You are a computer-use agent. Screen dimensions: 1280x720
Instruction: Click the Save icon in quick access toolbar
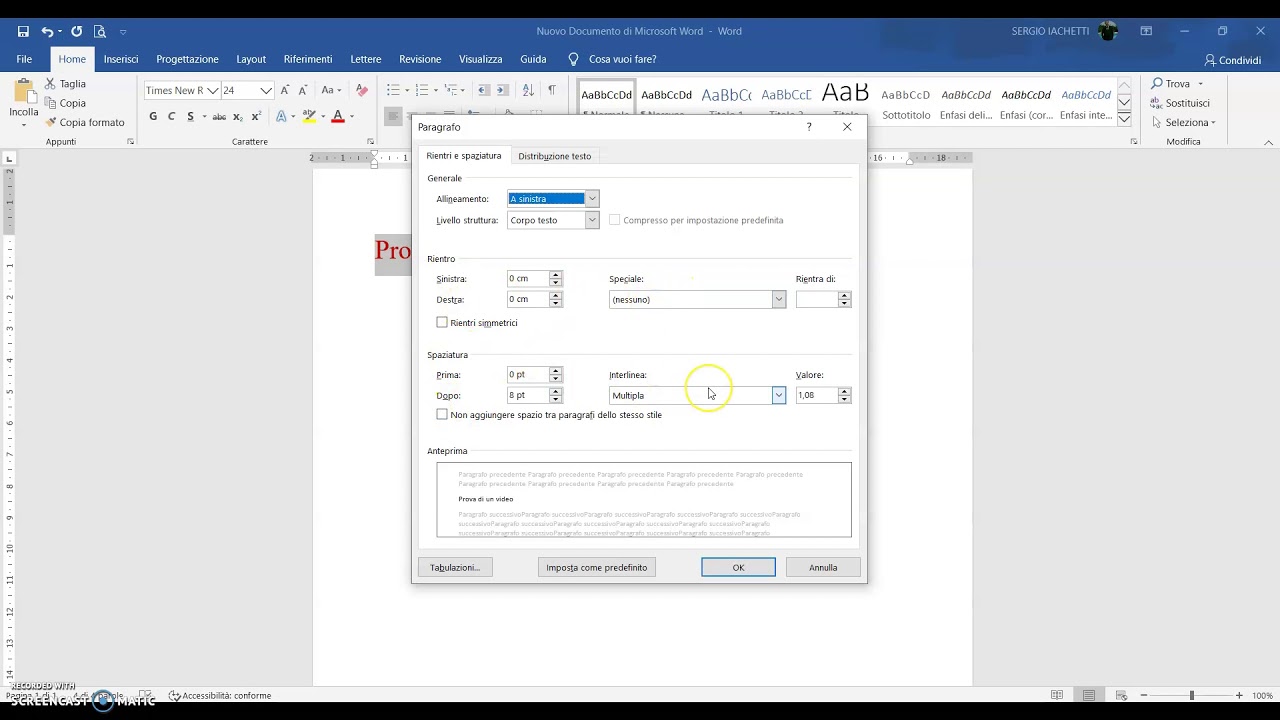point(23,32)
